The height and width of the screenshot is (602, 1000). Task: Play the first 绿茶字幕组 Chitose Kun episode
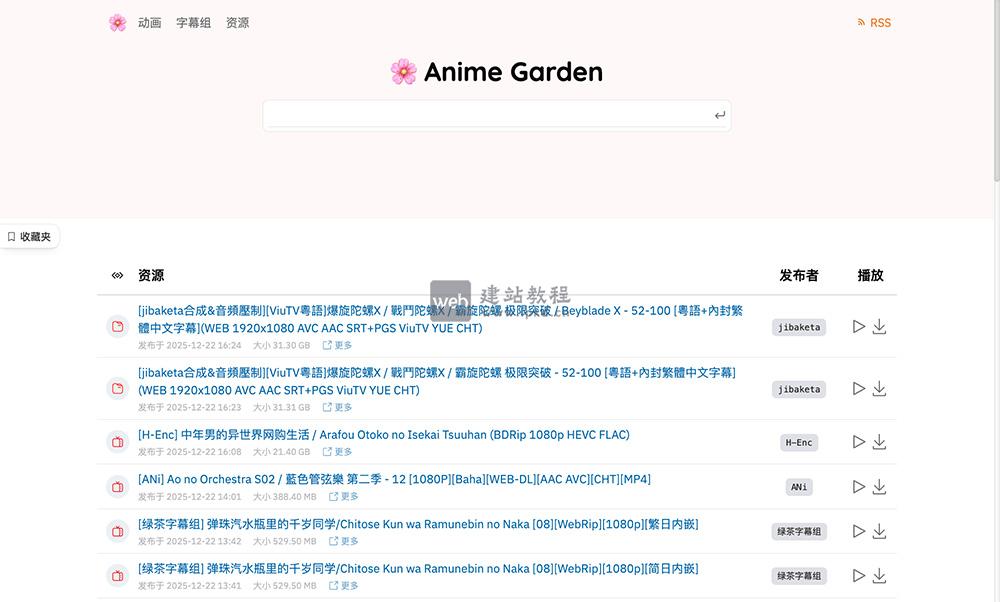click(858, 531)
